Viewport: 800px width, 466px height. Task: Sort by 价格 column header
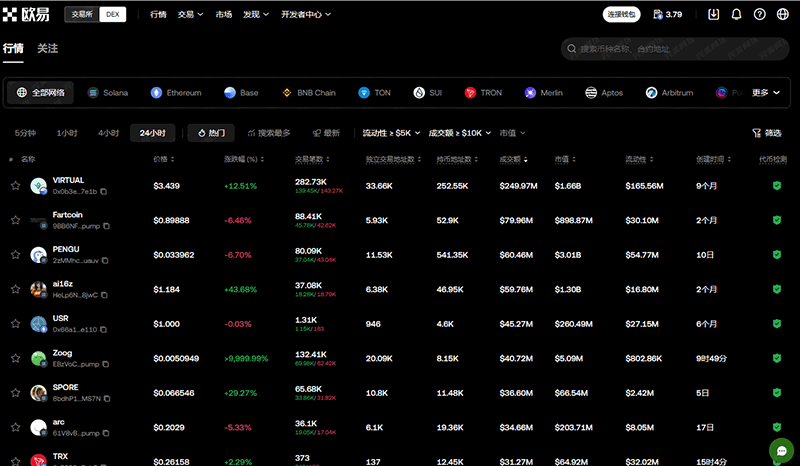pos(164,159)
